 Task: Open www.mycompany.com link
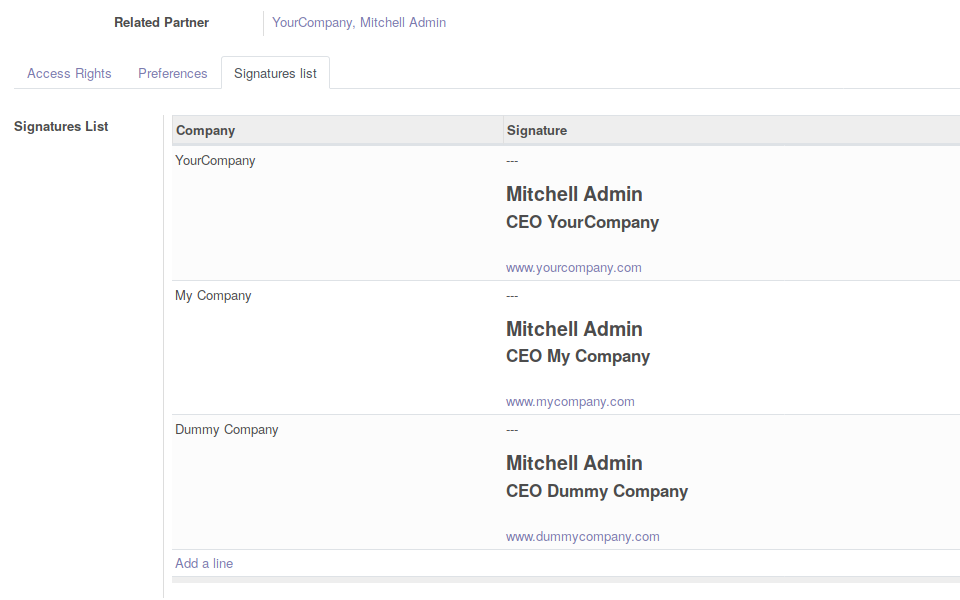click(570, 402)
